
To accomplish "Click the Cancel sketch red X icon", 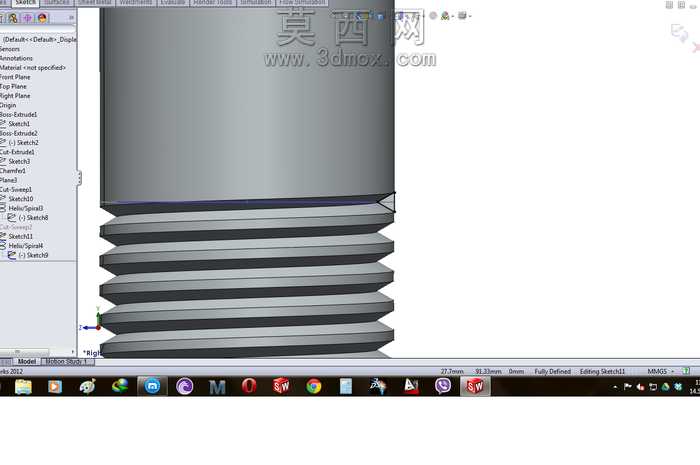I will 696,46.
